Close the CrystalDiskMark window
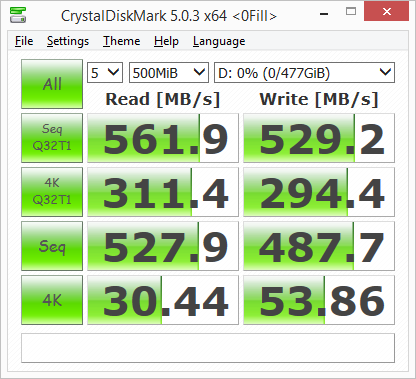The height and width of the screenshot is (379, 416). pyautogui.click(x=387, y=12)
